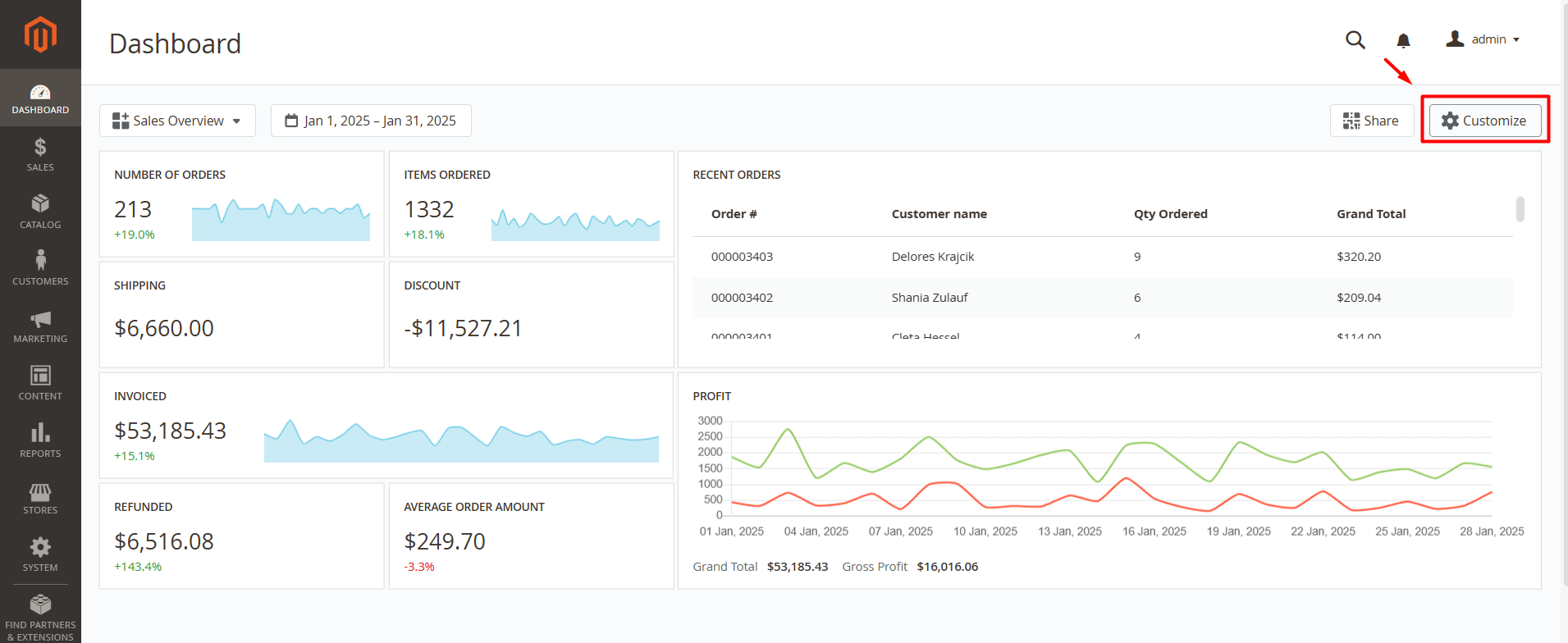Click the Recent Orders scrollbar

[1520, 209]
